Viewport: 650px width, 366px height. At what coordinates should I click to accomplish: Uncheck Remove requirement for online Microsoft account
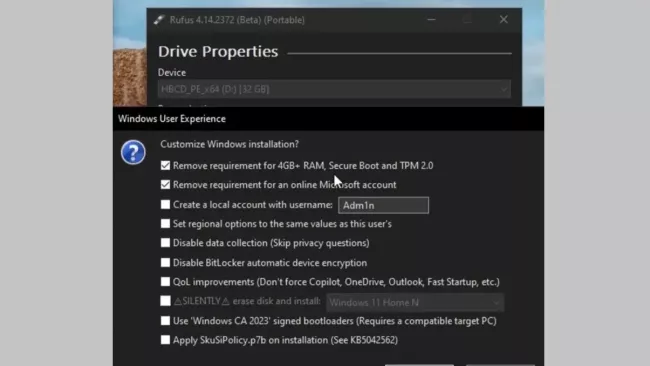point(165,184)
